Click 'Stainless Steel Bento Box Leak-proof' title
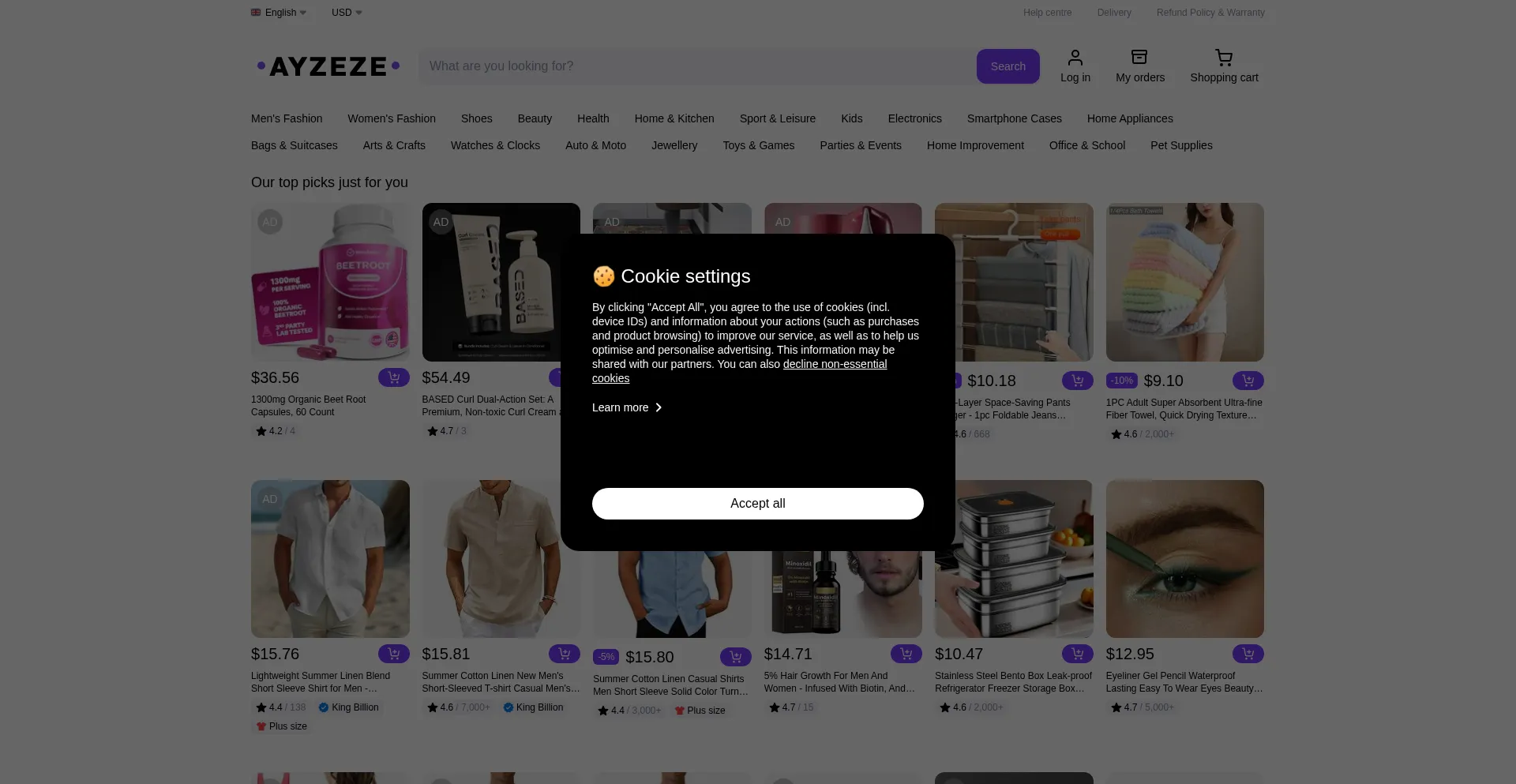 coord(1014,682)
